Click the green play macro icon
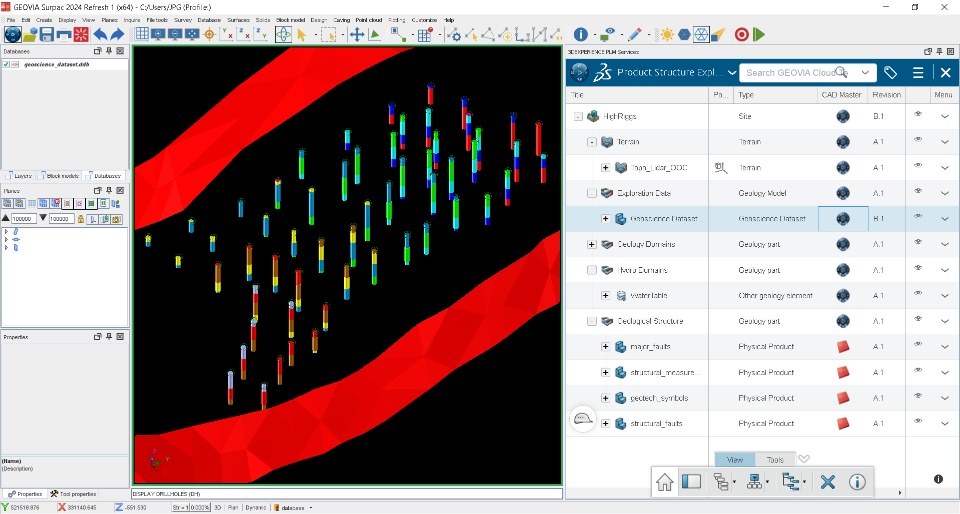Screen dimensions: 960x514 point(759,34)
